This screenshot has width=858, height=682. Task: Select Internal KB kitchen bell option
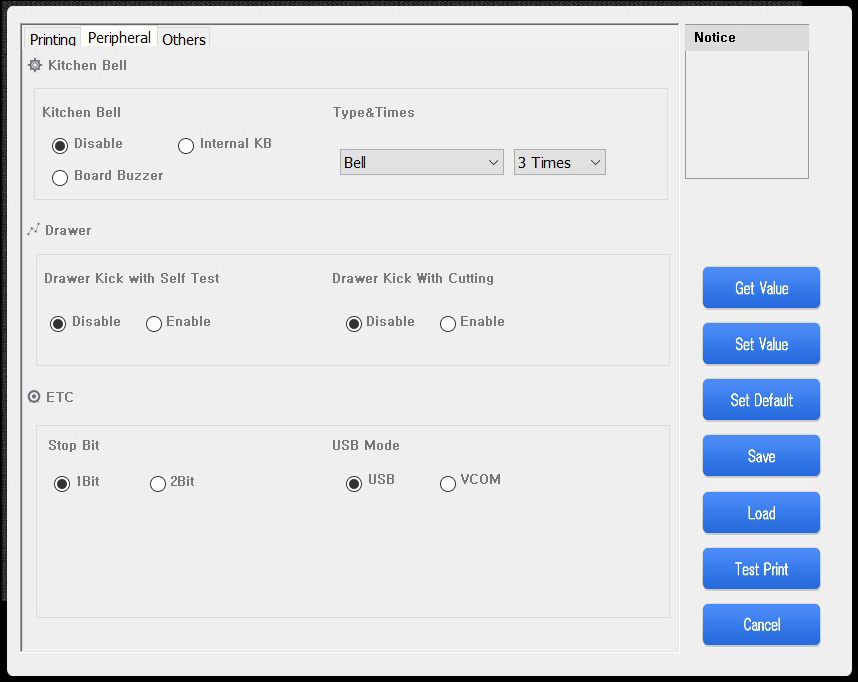(186, 146)
